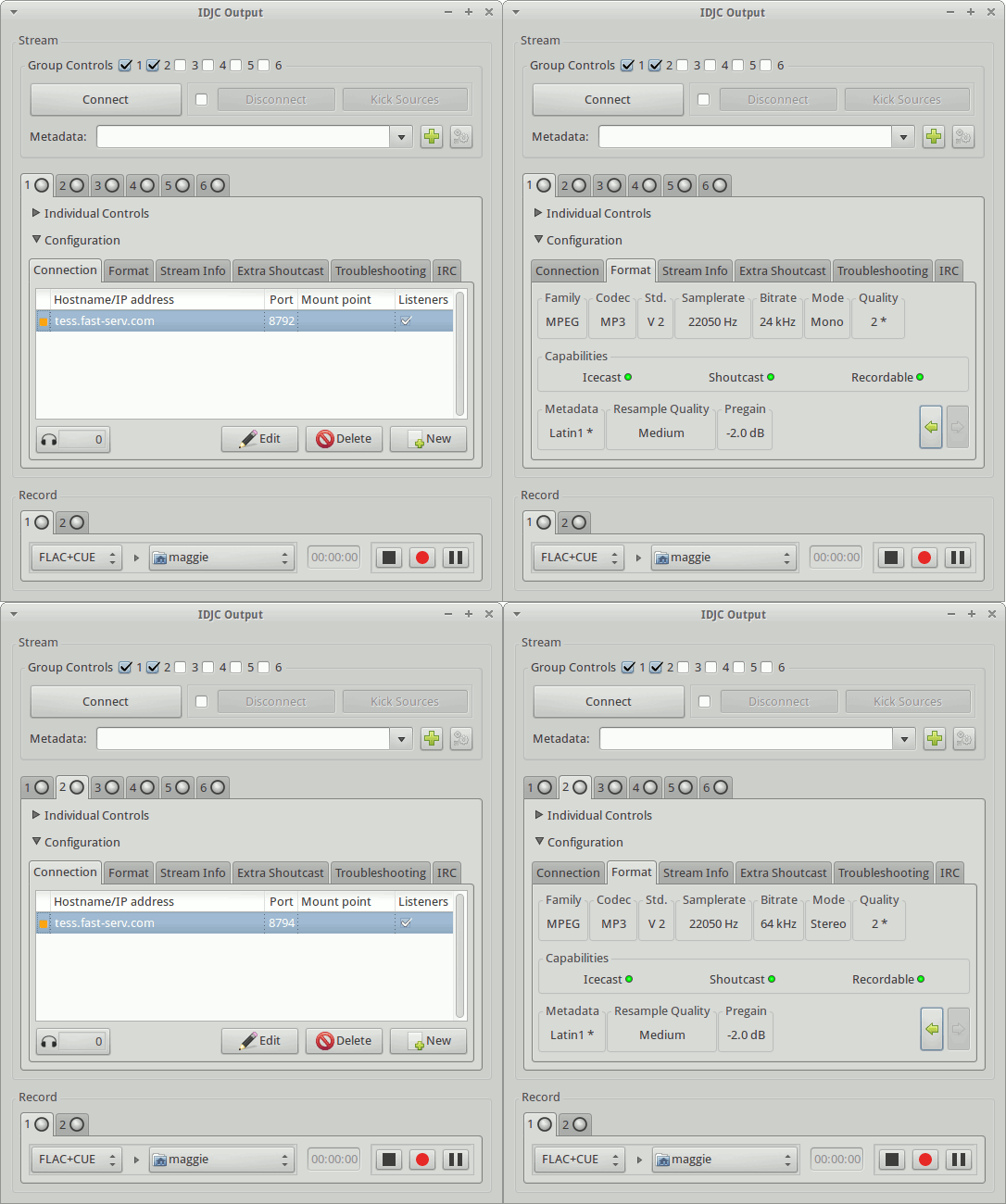This screenshot has height=1204, width=1006.
Task: Switch to the Stream Info tab in the port 8792 window
Action: click(193, 271)
